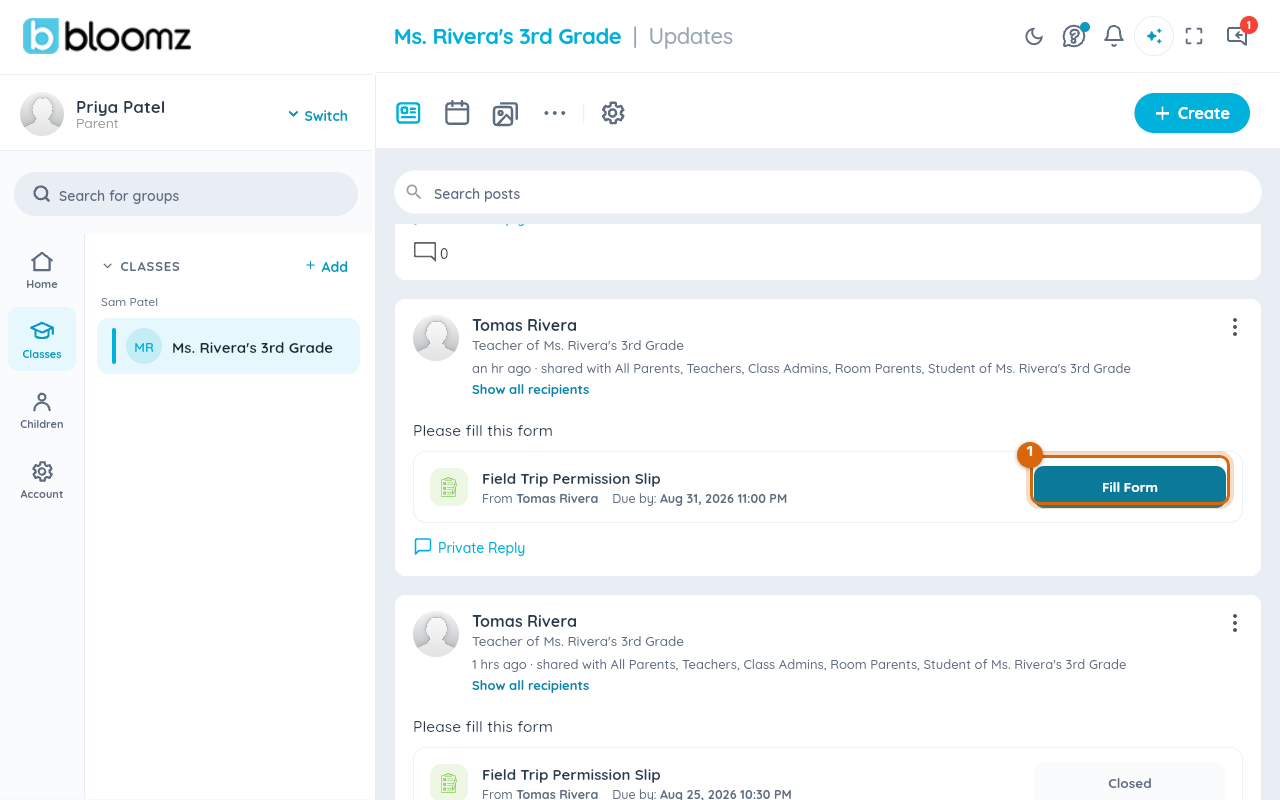Click Tomas Rivera name on first post
This screenshot has width=1280, height=800.
click(x=524, y=325)
